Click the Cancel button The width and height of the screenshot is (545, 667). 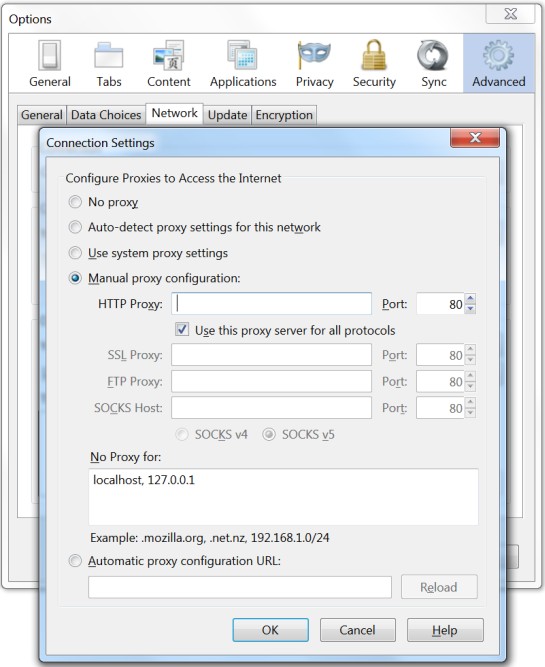[357, 630]
